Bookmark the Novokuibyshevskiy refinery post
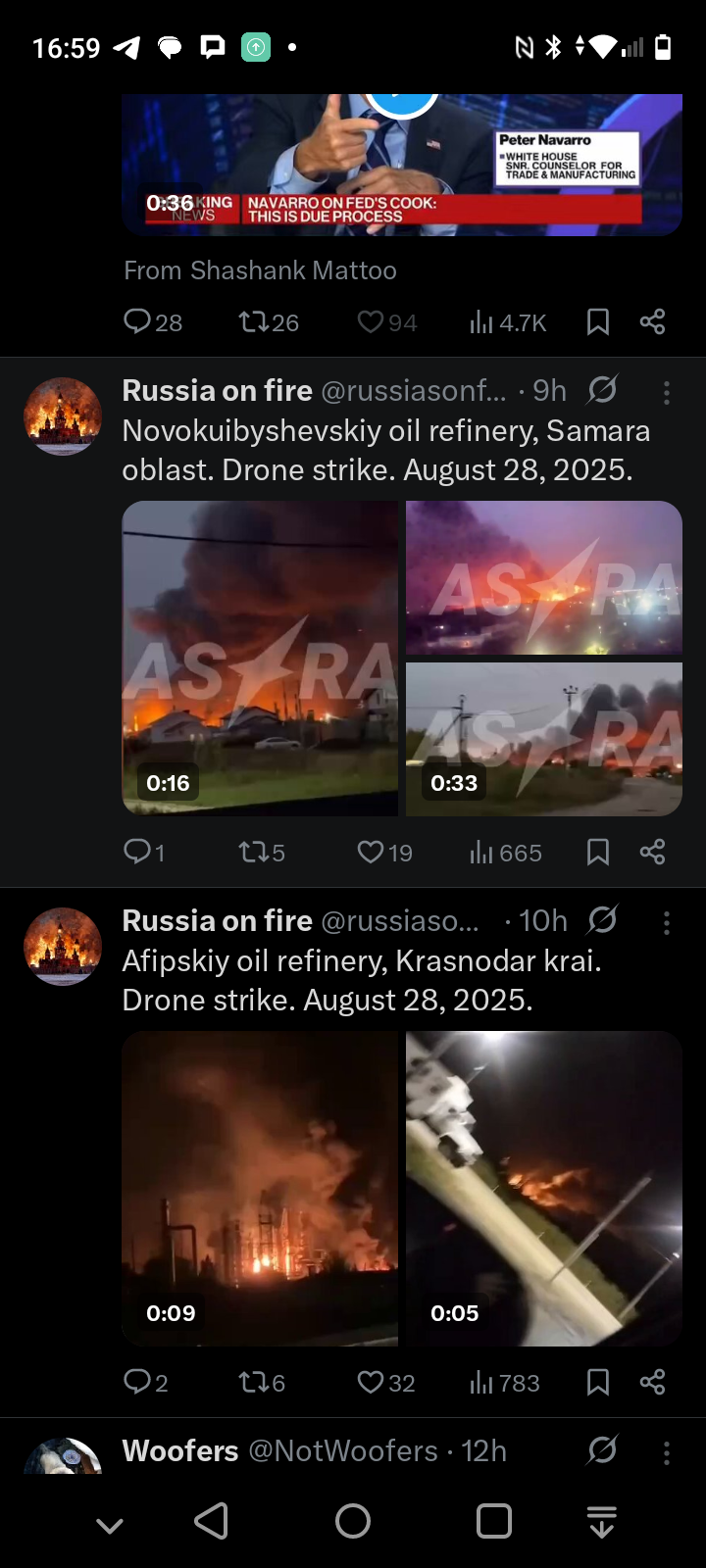Screen dimensions: 706x1568 pyautogui.click(x=598, y=852)
